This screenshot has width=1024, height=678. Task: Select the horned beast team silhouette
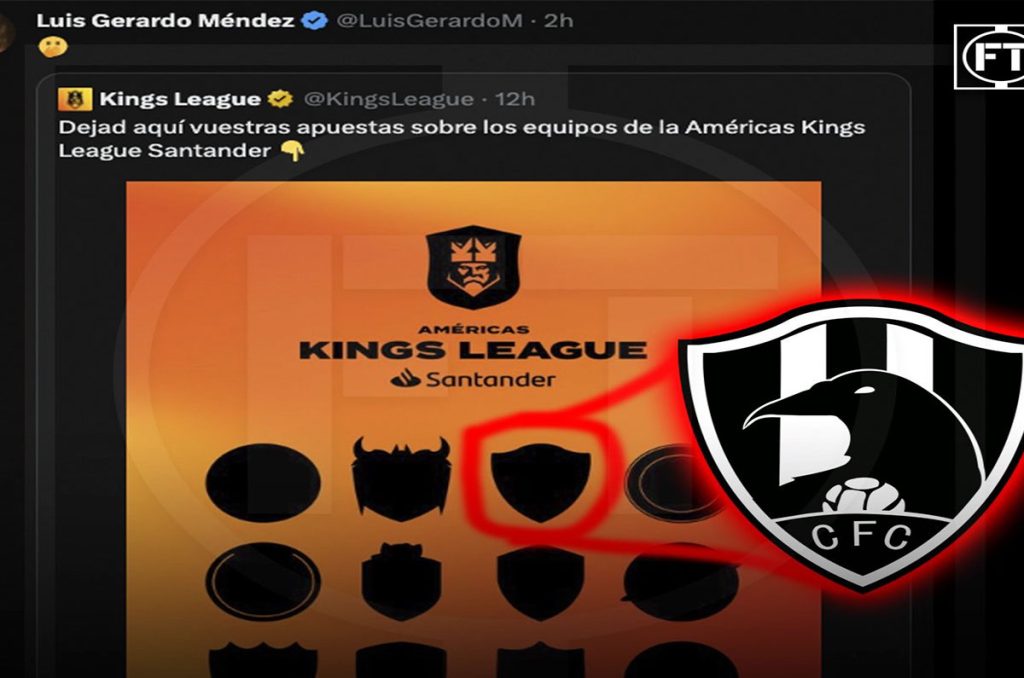point(401,478)
